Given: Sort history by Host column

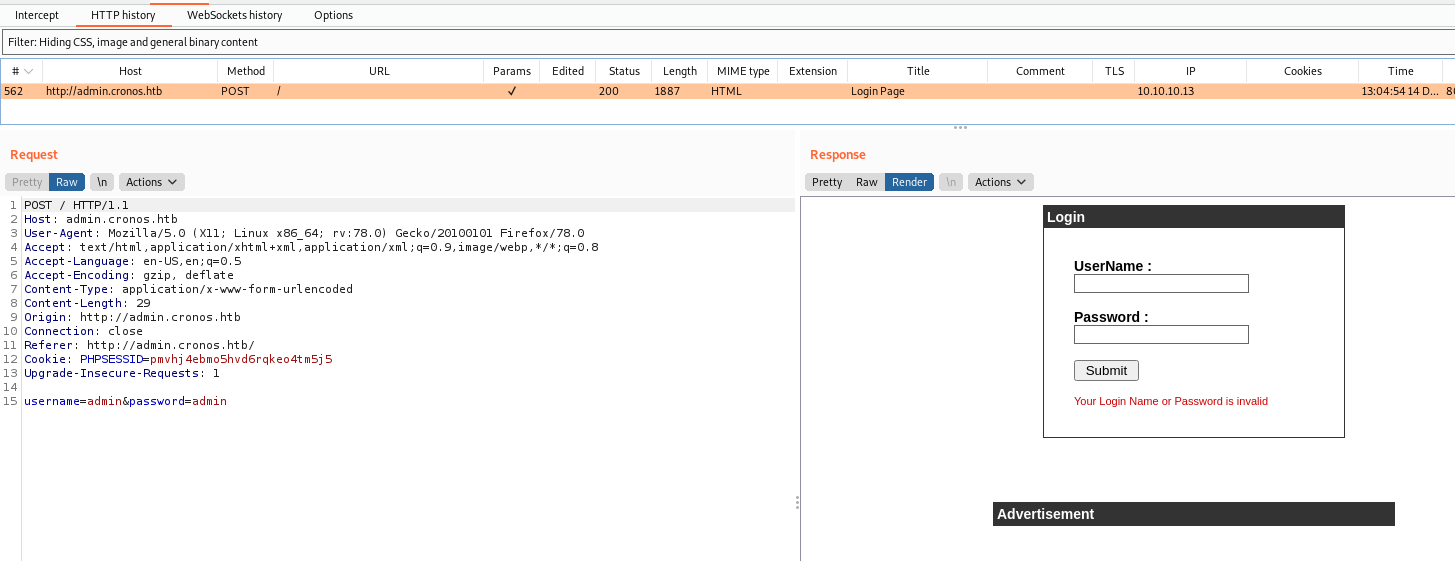Looking at the screenshot, I should [x=130, y=71].
